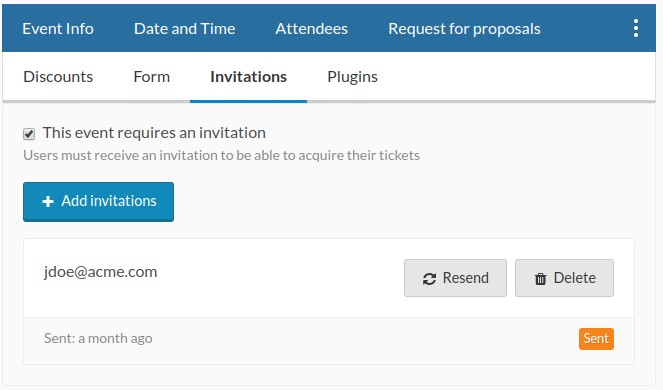The height and width of the screenshot is (390, 663).
Task: Click the trash can icon on Delete
Action: click(x=540, y=279)
